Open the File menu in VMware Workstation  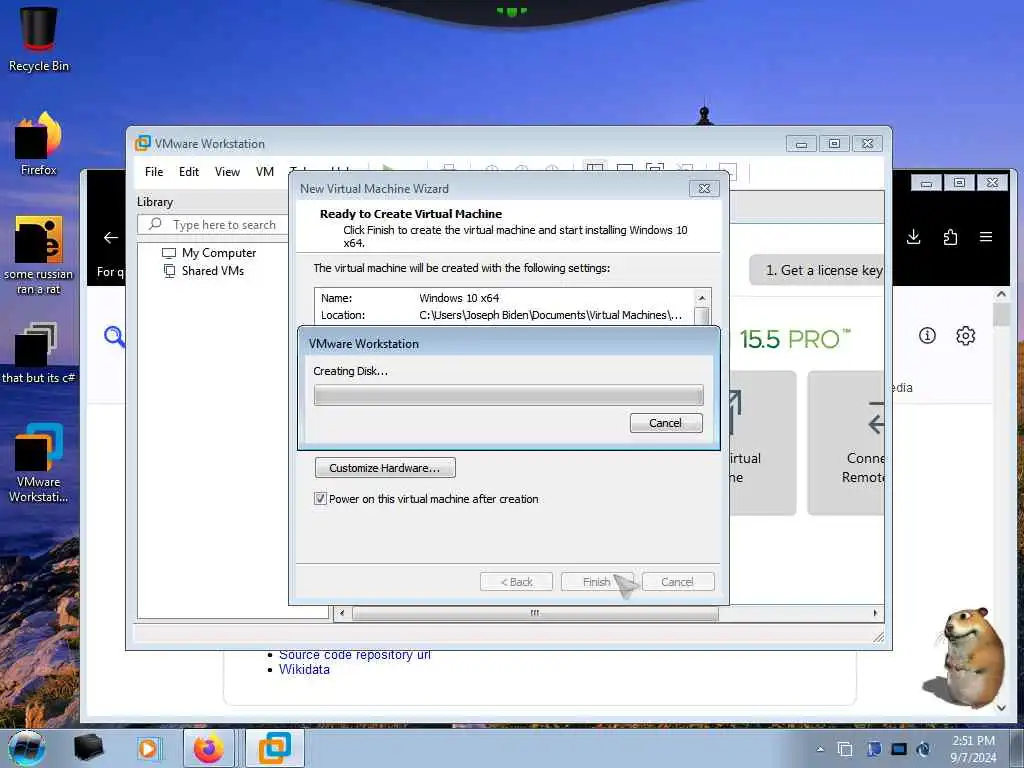(154, 172)
